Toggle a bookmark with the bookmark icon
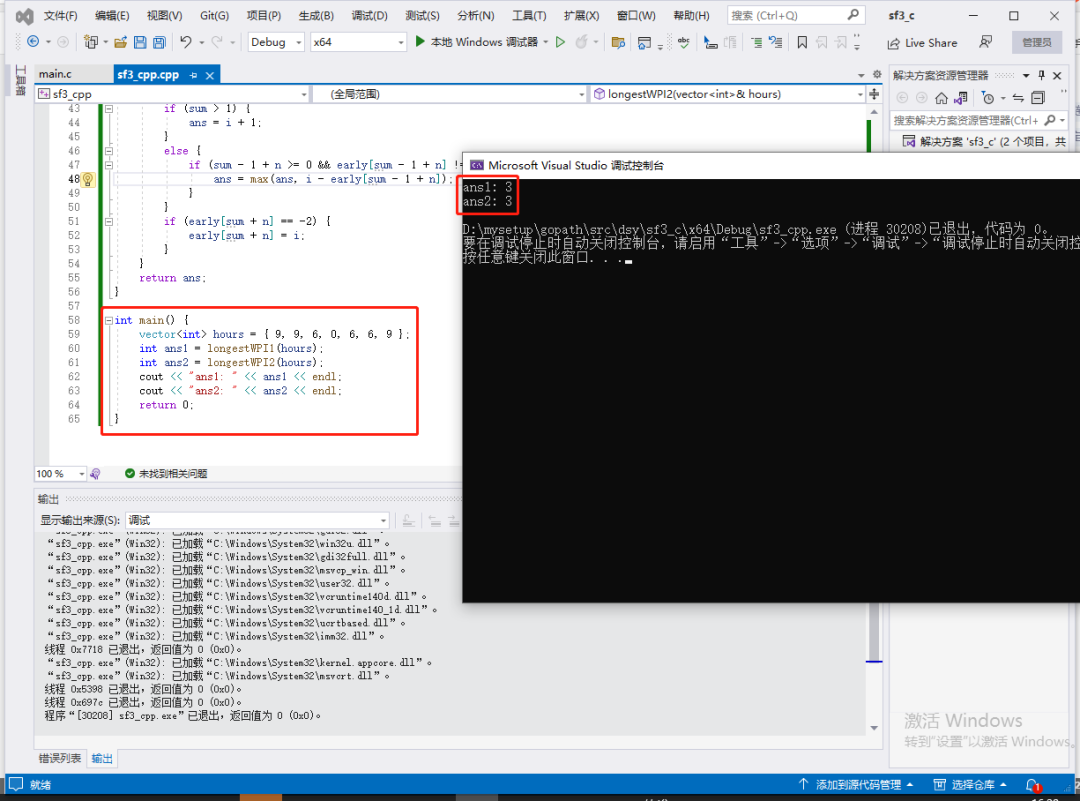This screenshot has height=801, width=1080. point(802,42)
